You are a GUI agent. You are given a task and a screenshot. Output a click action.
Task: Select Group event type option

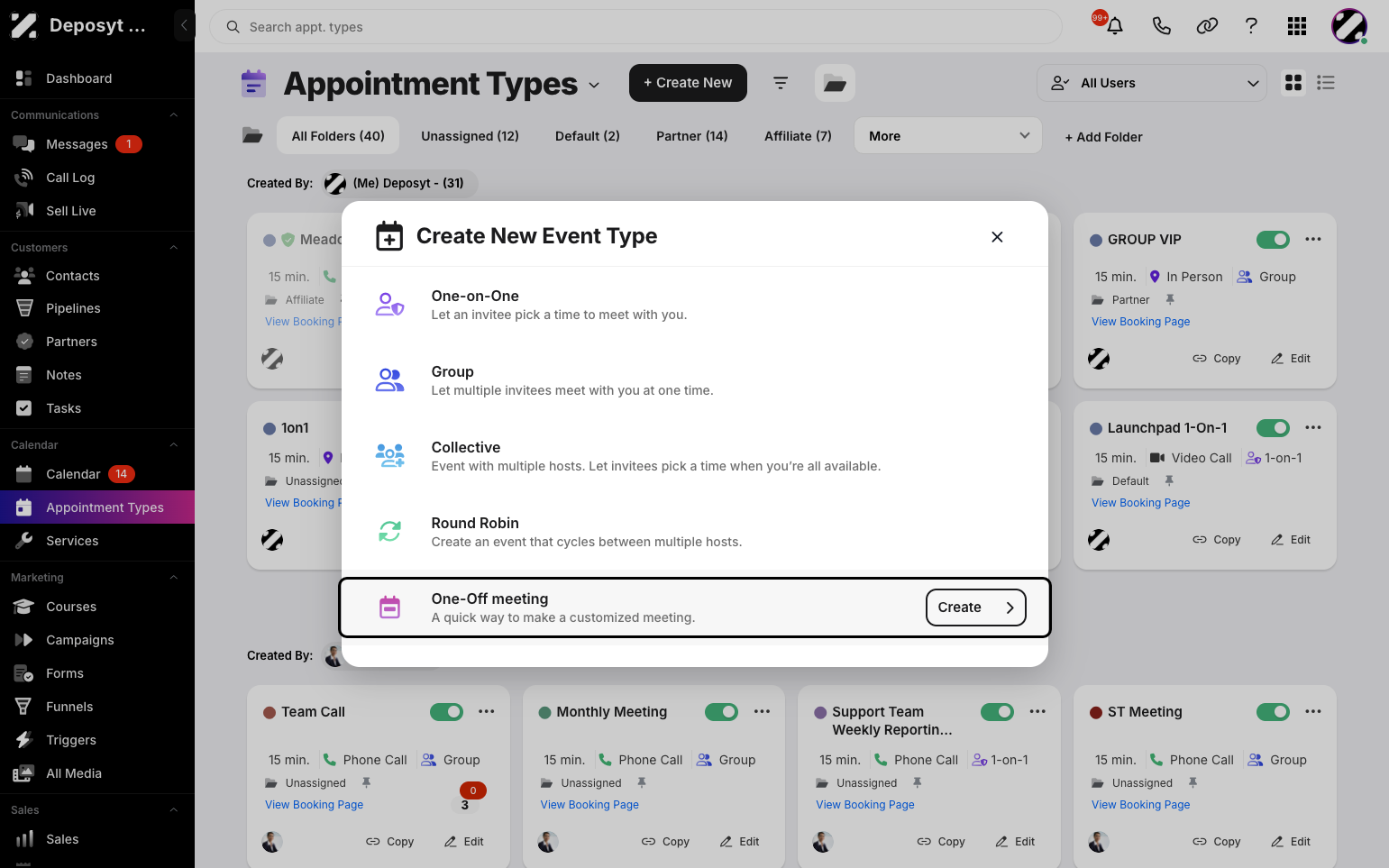pos(694,380)
